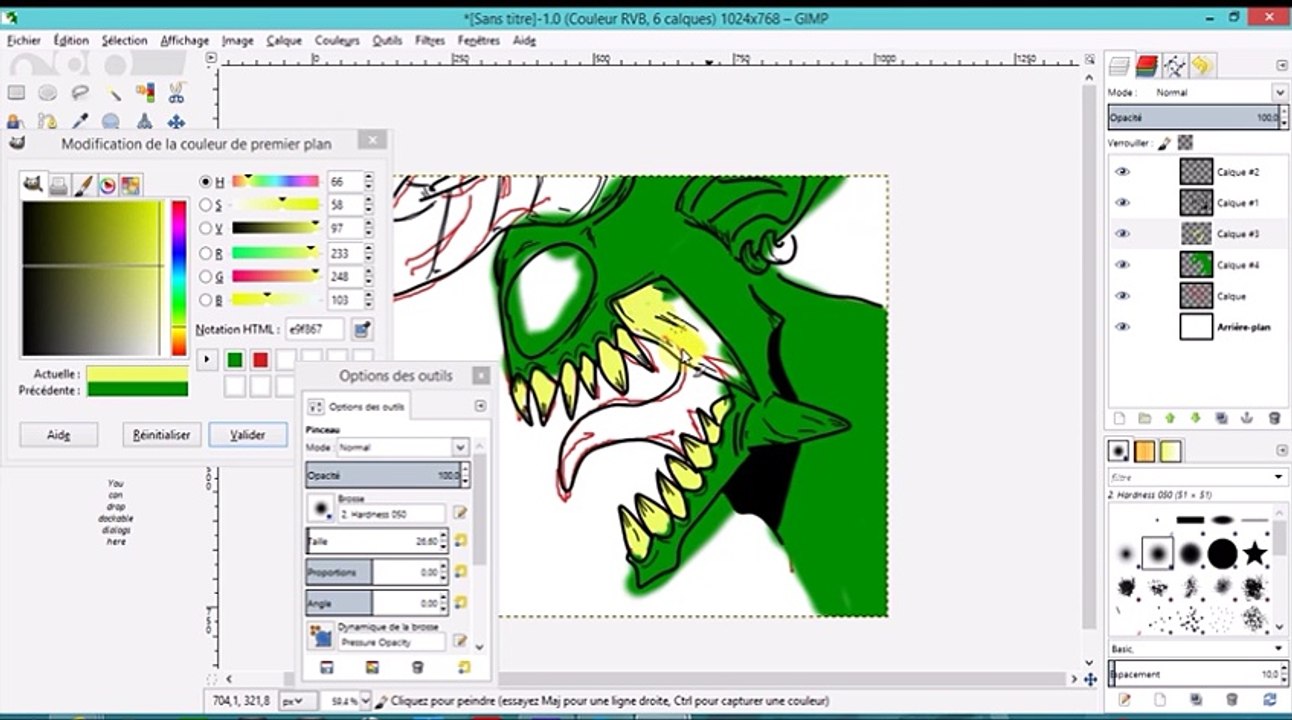Delete tool options preset trash icon
Image resolution: width=1292 pixels, height=720 pixels.
[418, 667]
